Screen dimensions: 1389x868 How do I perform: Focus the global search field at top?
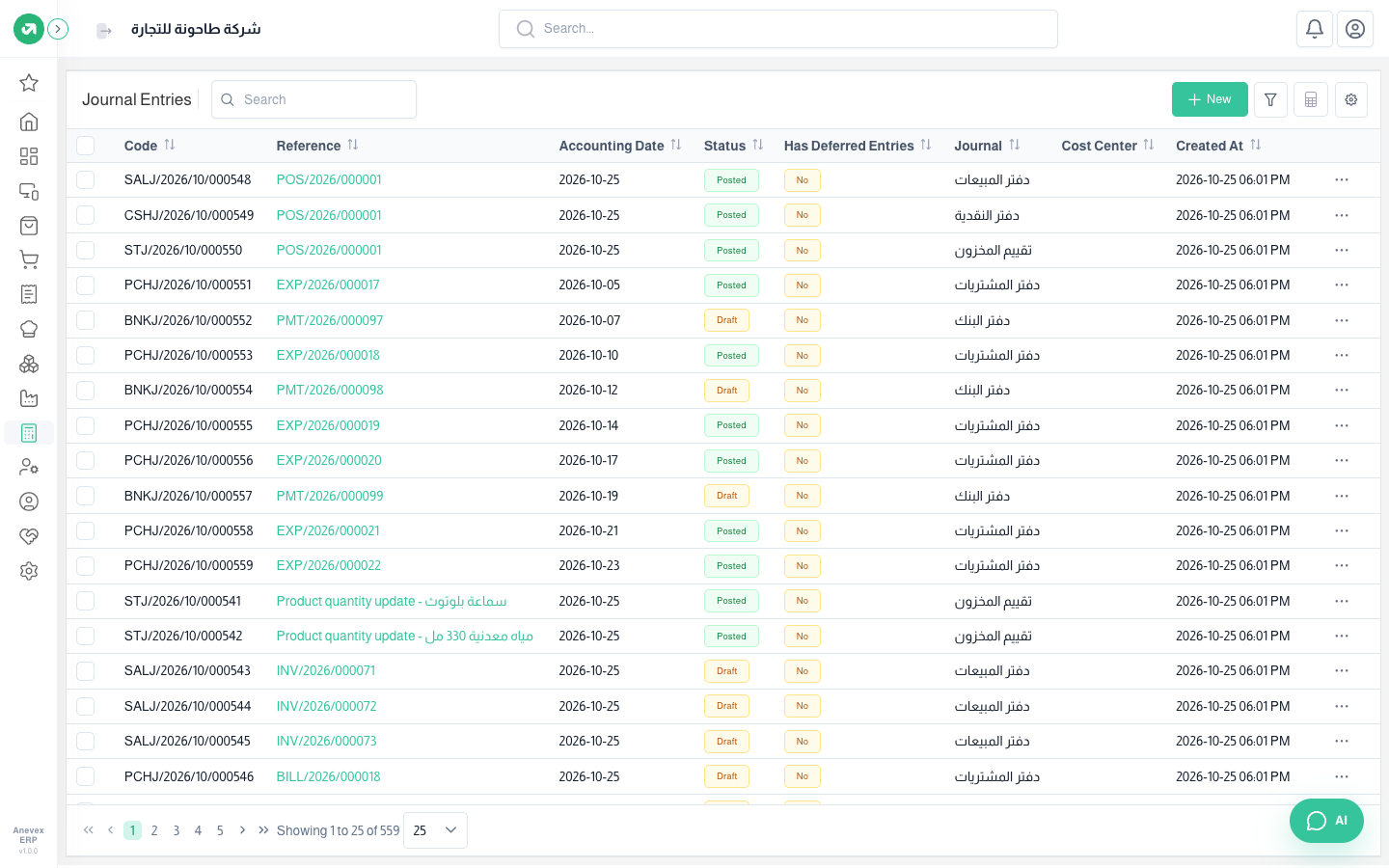coord(778,29)
